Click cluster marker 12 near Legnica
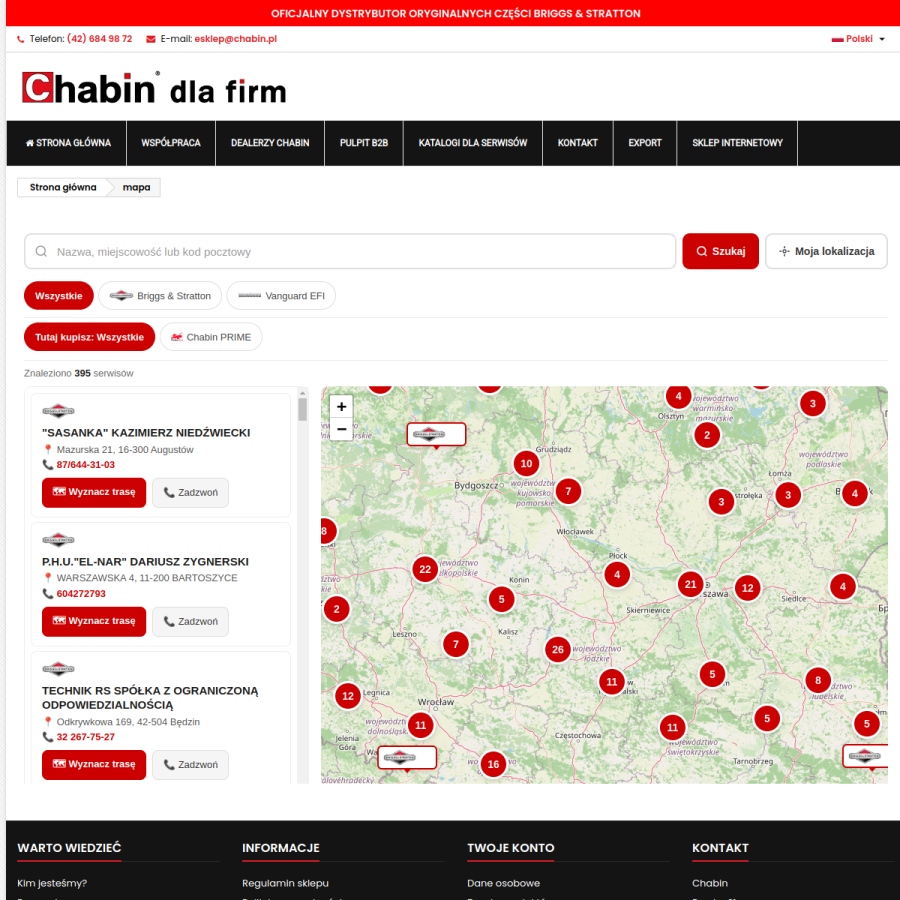 [x=348, y=696]
